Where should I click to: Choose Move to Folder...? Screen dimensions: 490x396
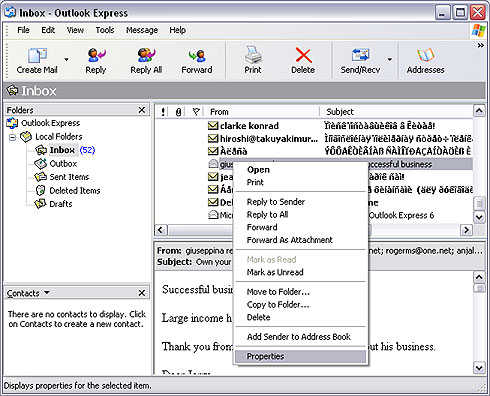pos(278,292)
